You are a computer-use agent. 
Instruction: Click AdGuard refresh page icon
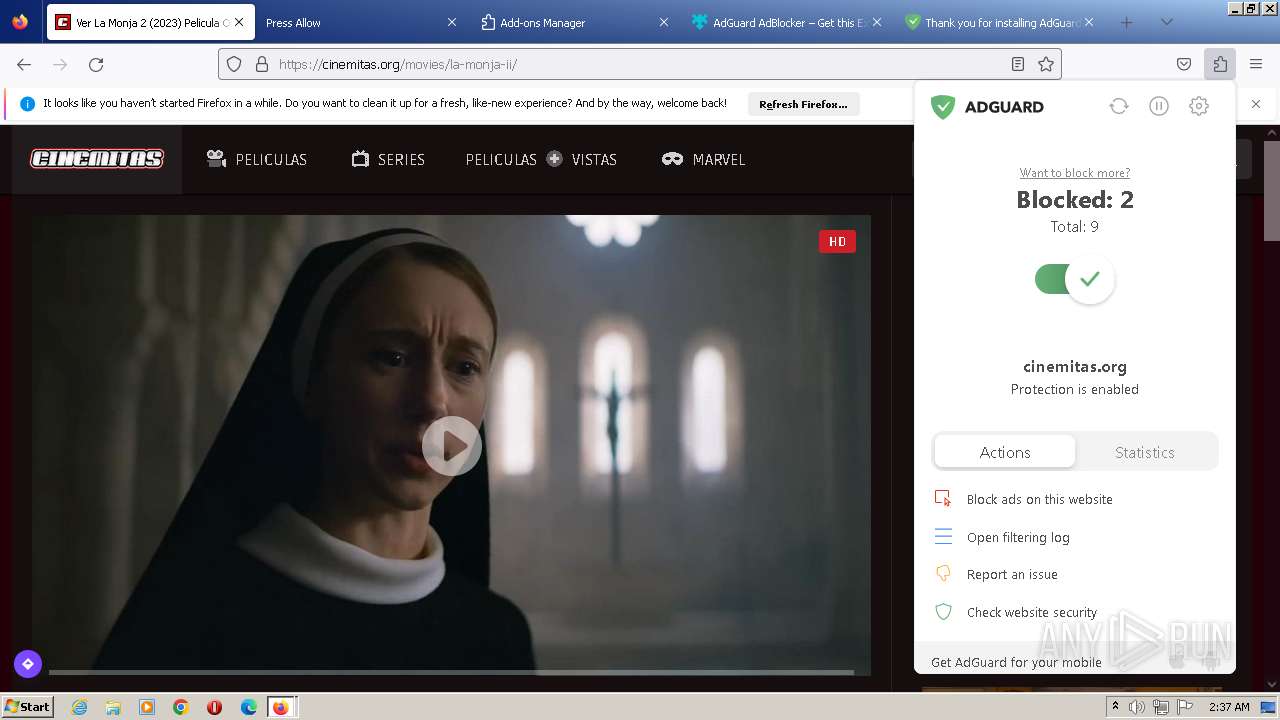click(1119, 106)
